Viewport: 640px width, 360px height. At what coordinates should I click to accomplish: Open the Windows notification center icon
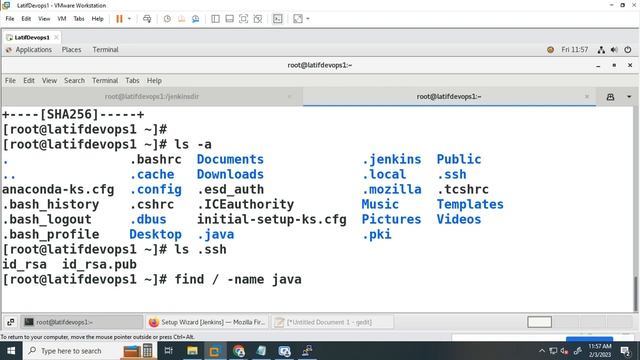[x=625, y=351]
